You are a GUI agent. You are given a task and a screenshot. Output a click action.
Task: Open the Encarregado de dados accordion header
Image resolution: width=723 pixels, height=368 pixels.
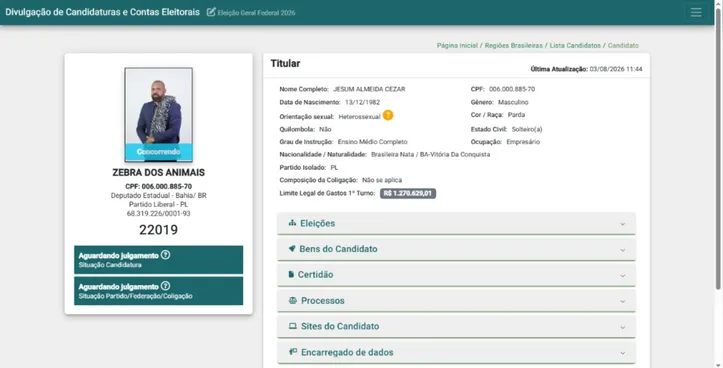coord(456,353)
